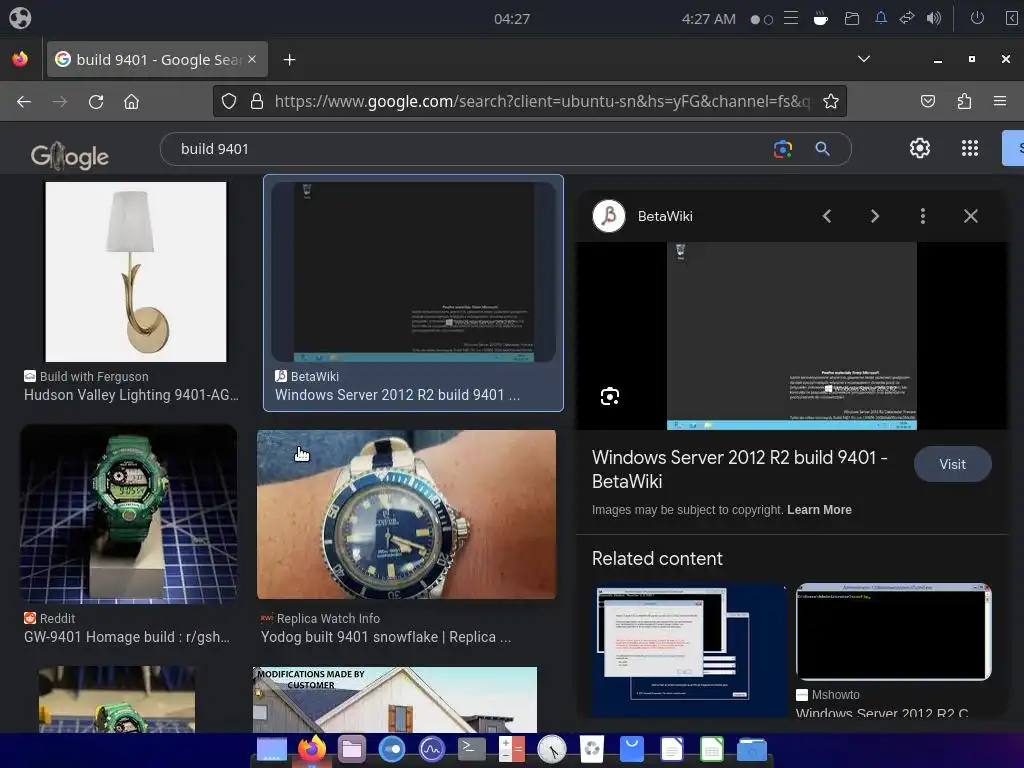Open the software store bag icon in dock
This screenshot has height=768, width=1024.
632,749
